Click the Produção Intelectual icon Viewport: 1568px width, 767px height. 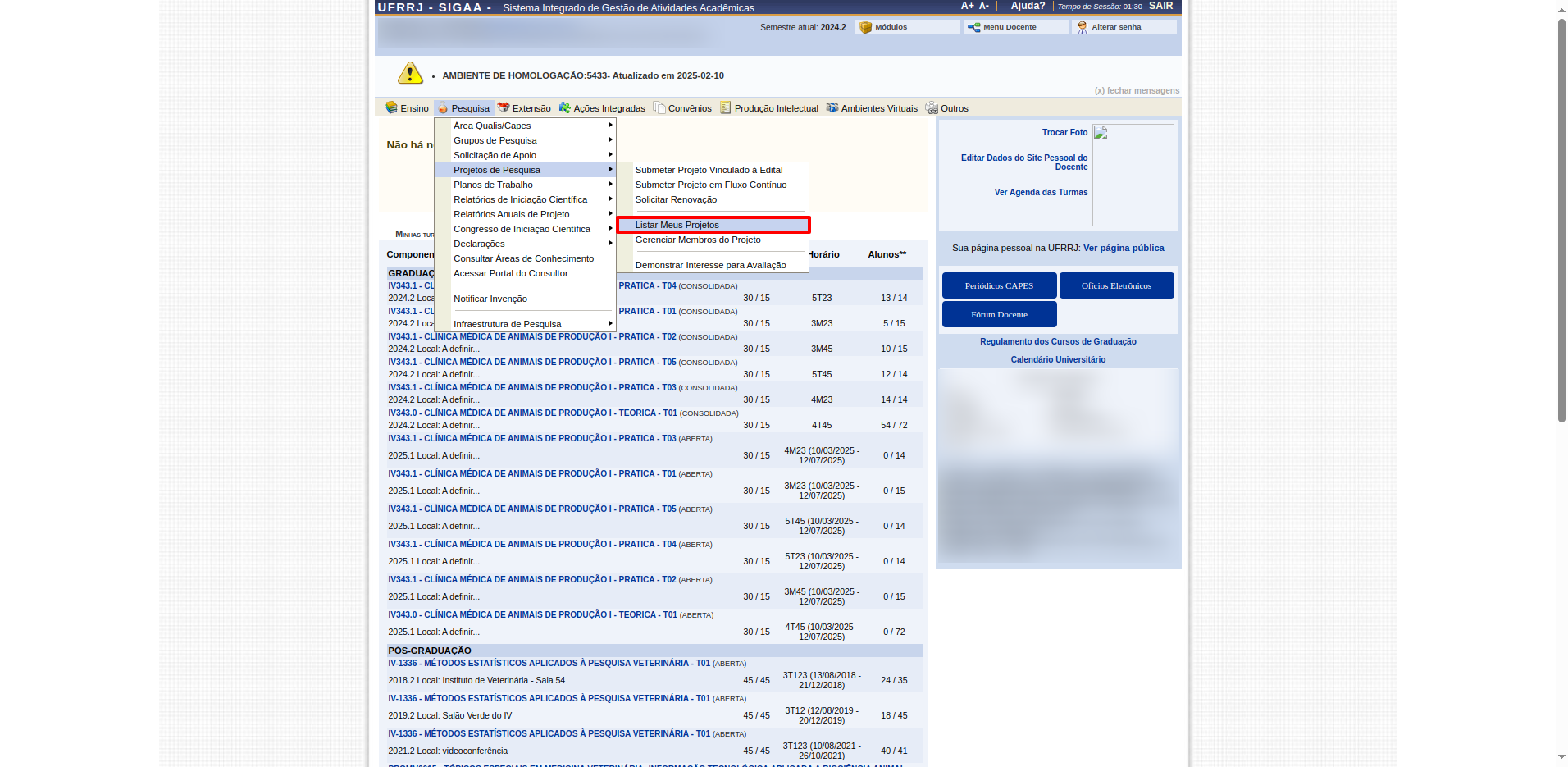point(725,107)
